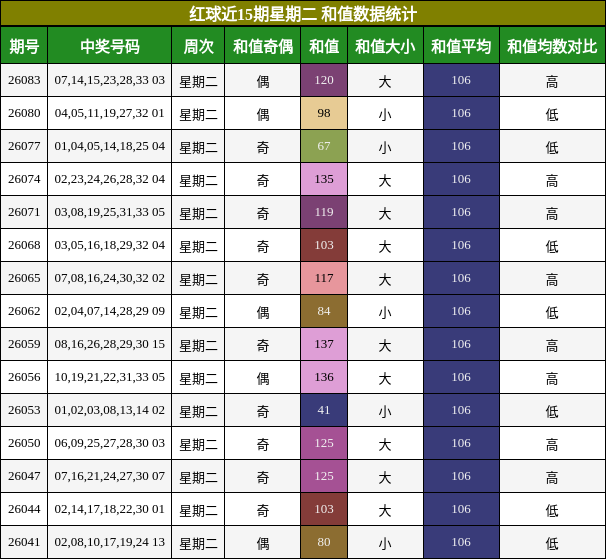Click winning numbers 02,23,24,26,28,32 04

point(109,179)
